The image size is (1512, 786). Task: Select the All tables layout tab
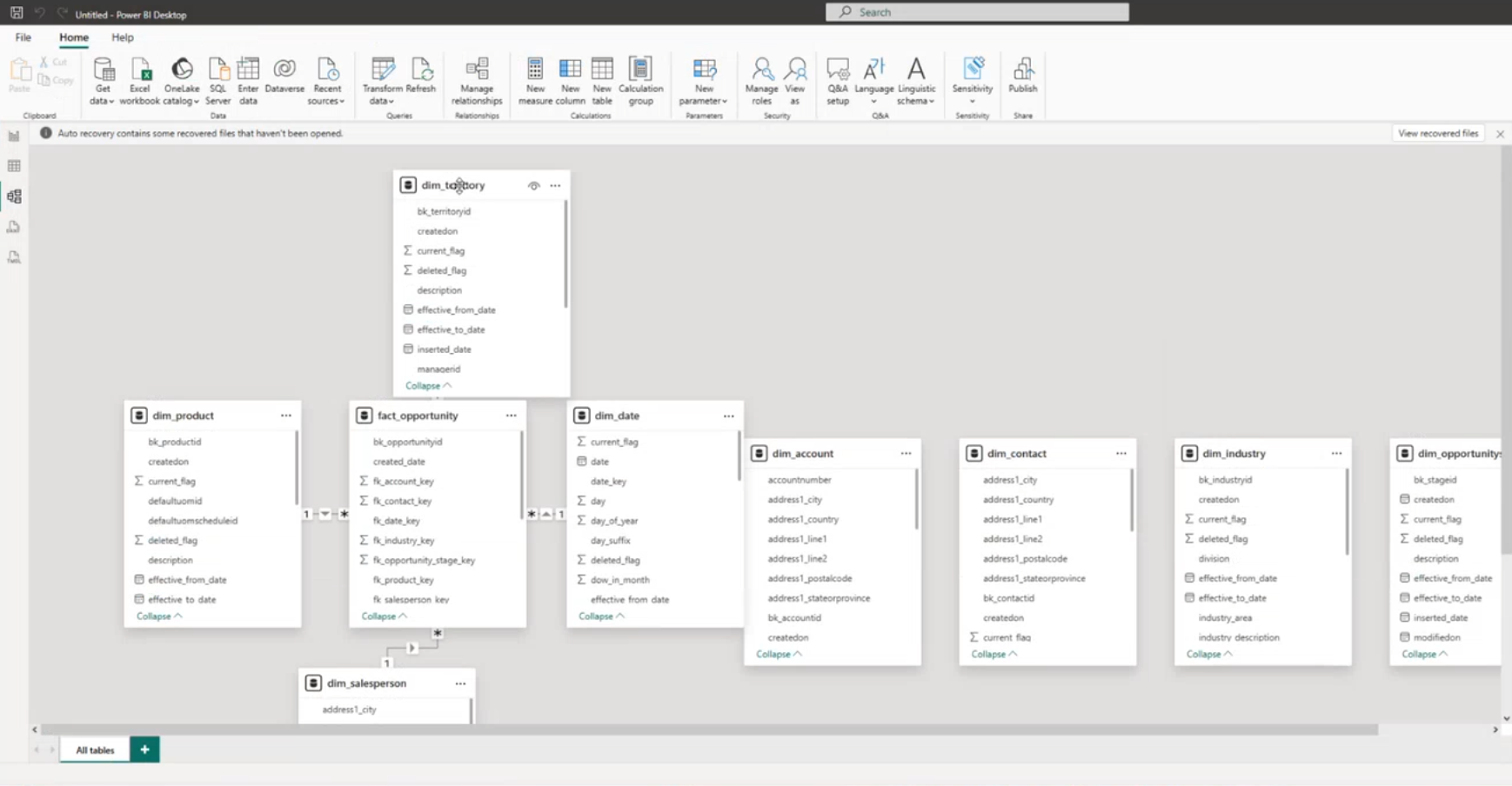[95, 749]
